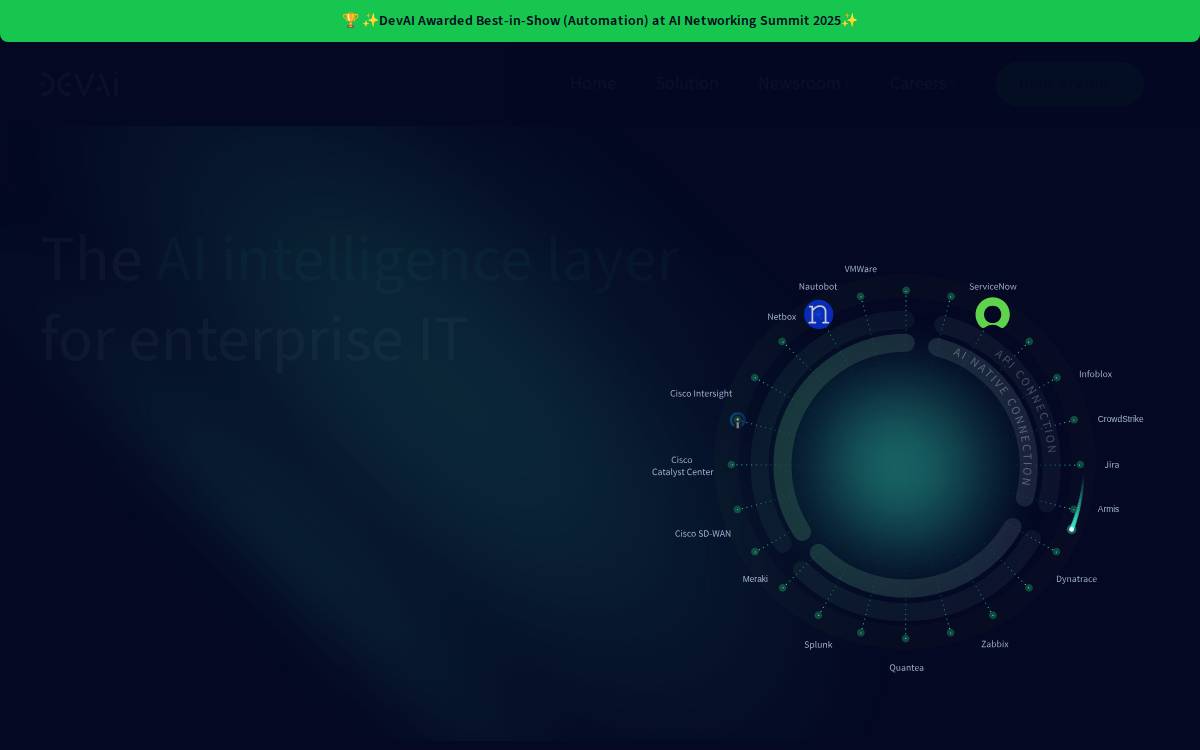Click the Quantea label
The image size is (1200, 750).
point(907,668)
